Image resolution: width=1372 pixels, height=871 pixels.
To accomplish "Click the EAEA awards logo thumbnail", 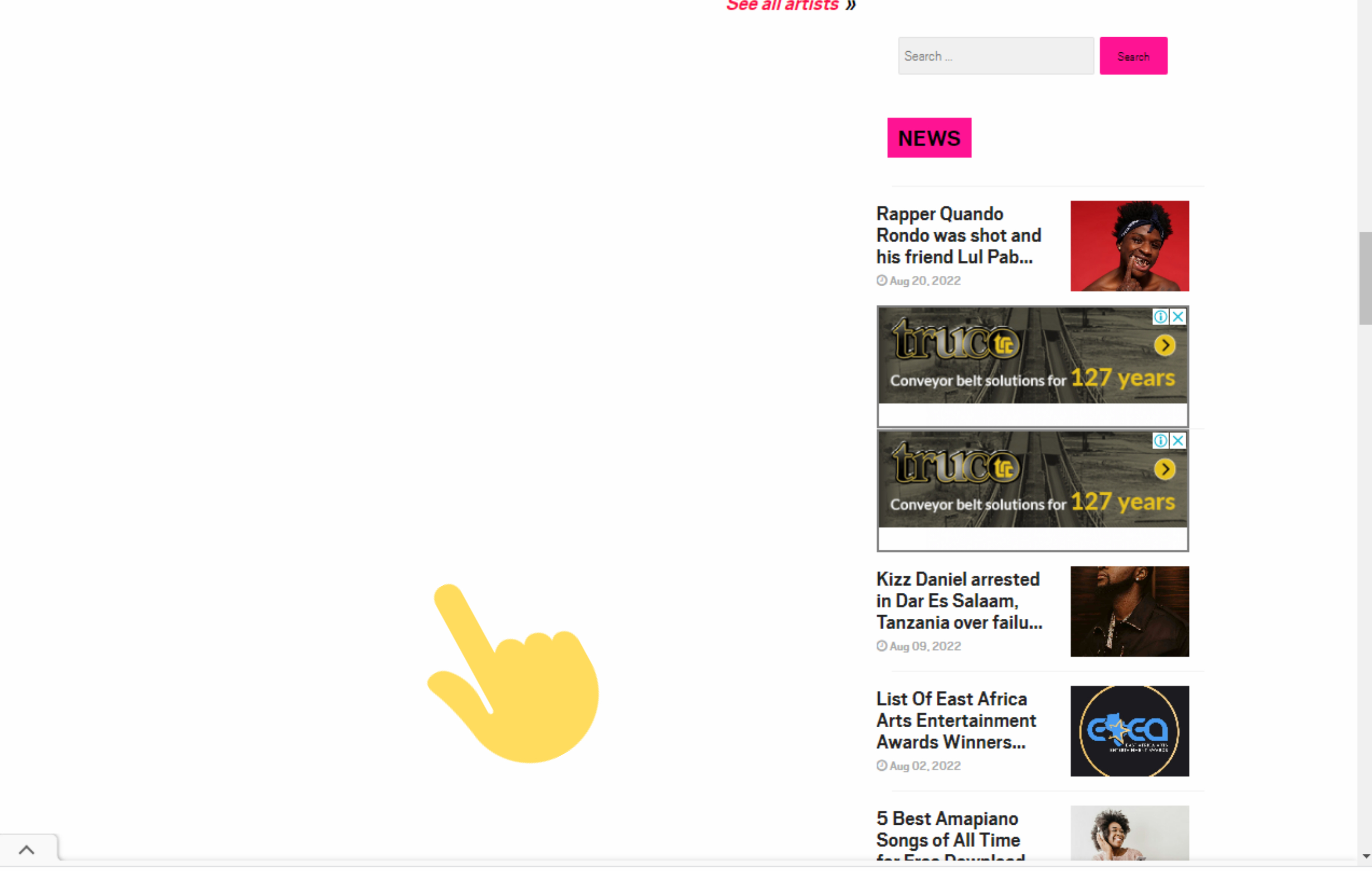I will 1129,731.
